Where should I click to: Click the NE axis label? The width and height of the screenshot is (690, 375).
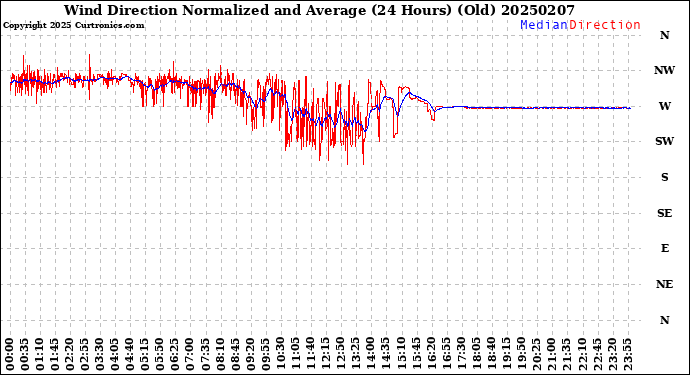point(664,285)
